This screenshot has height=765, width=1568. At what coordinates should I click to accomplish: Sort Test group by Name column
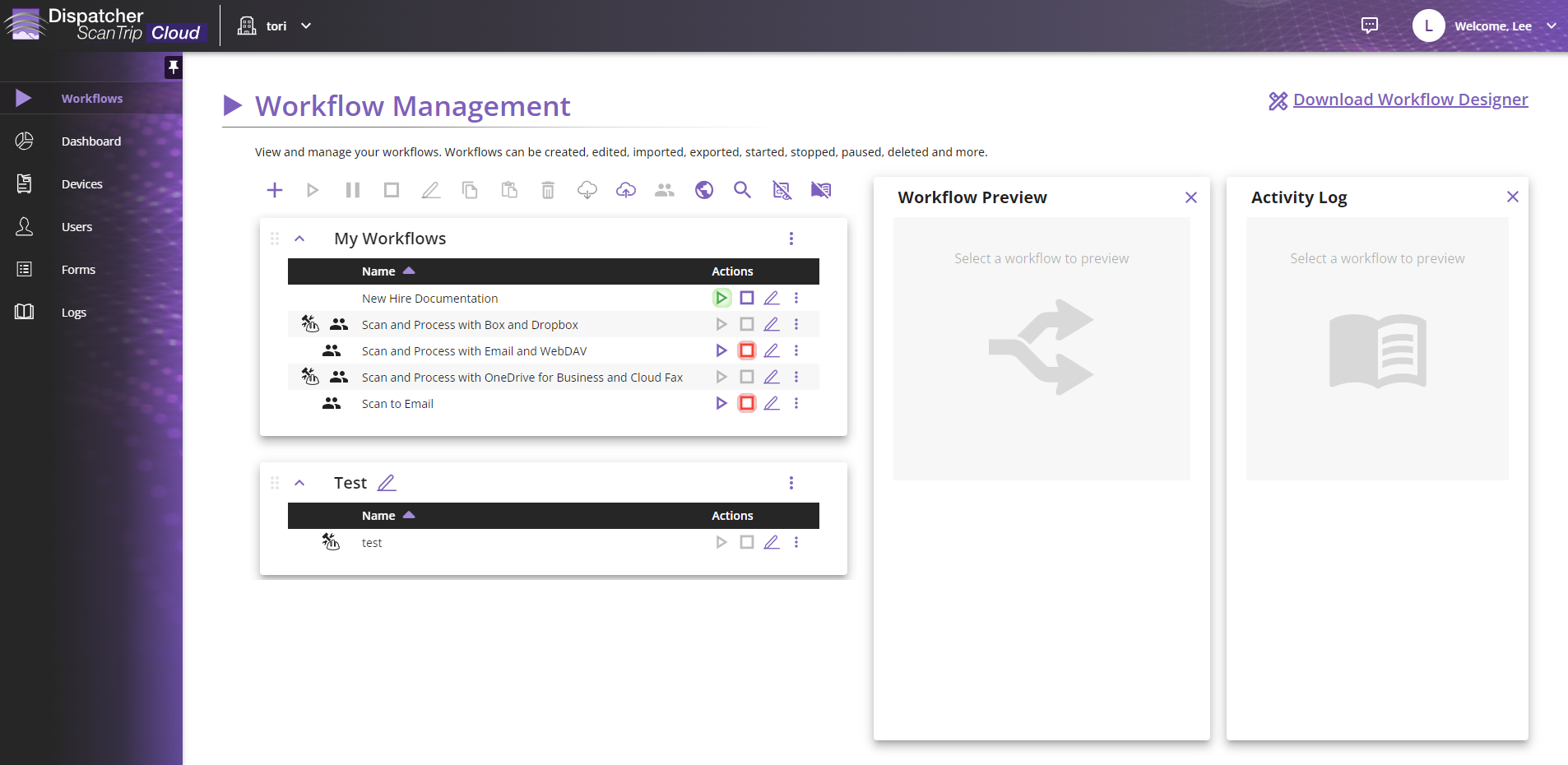(388, 516)
